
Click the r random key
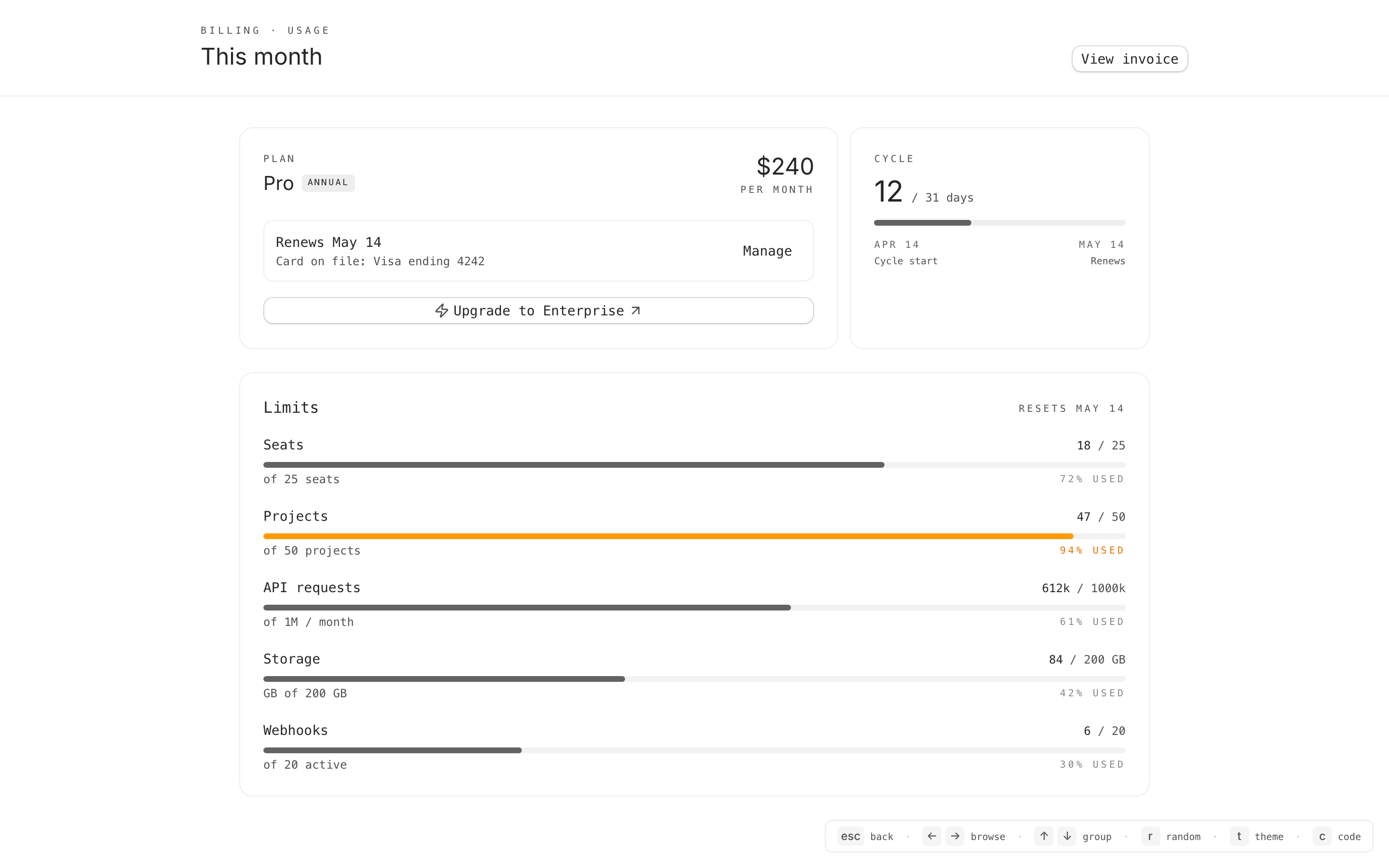tap(1150, 837)
